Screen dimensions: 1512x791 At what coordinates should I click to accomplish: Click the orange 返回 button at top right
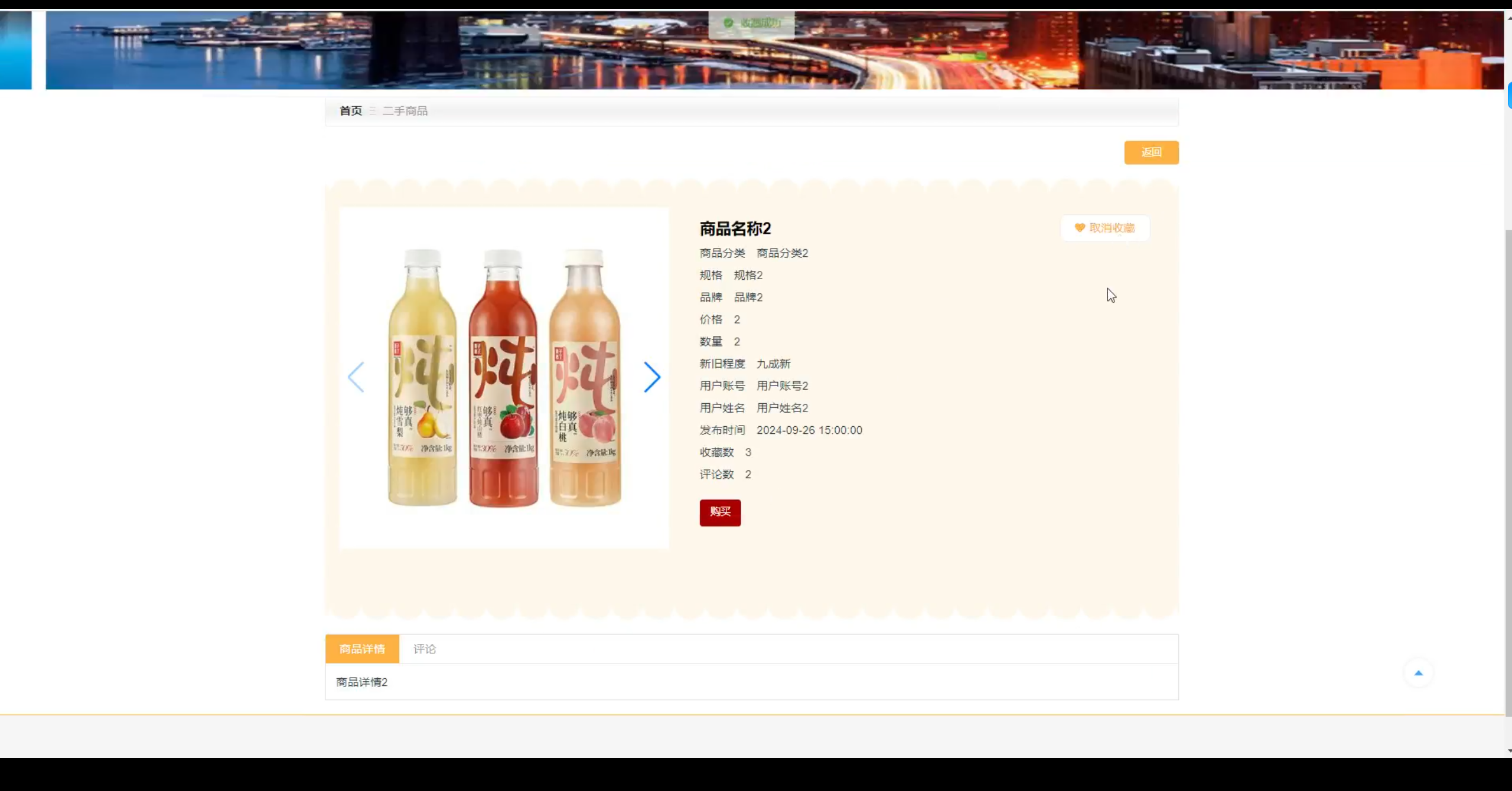(1151, 152)
